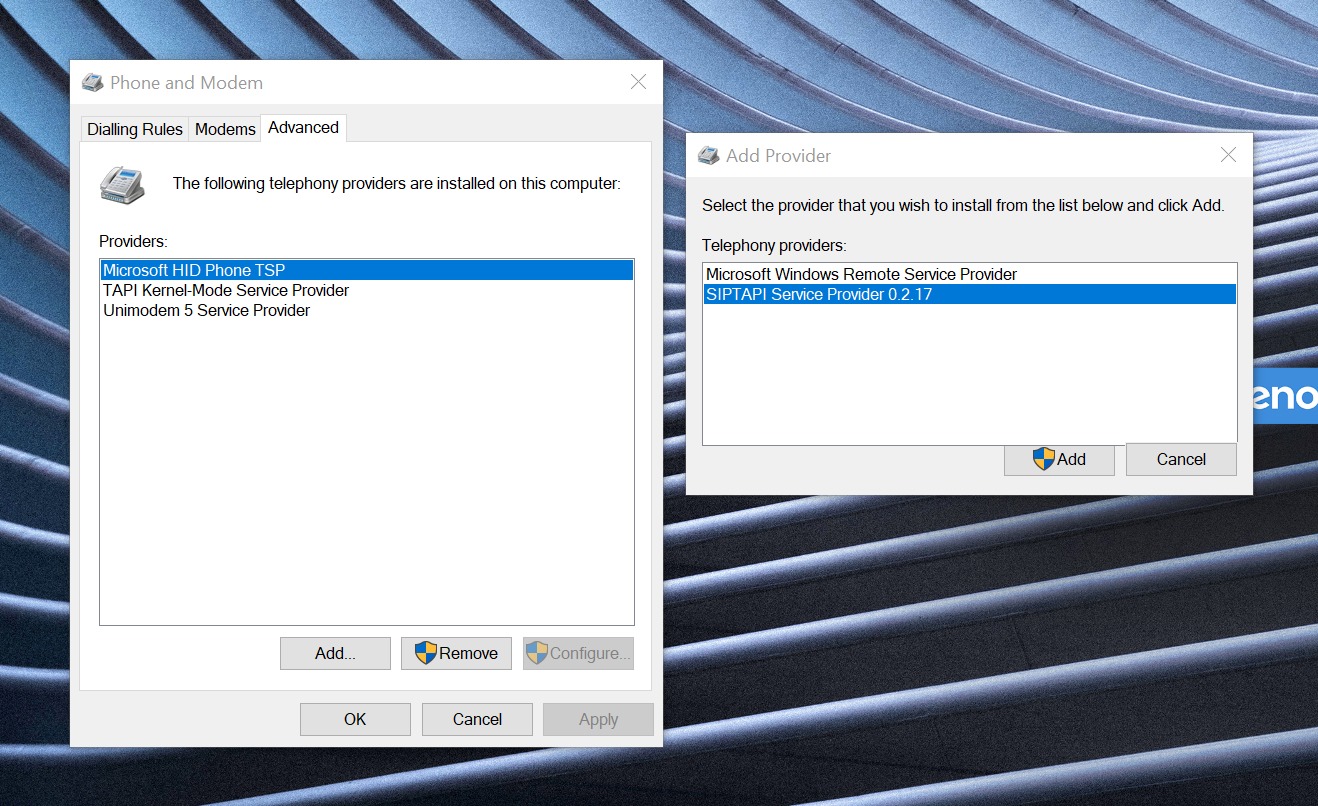The image size is (1318, 806).
Task: Switch to the Dialling Rules tab
Action: pos(135,129)
